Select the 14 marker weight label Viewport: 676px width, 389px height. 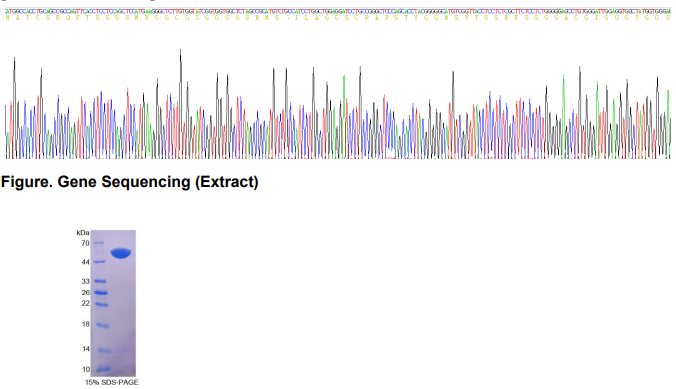pyautogui.click(x=85, y=348)
